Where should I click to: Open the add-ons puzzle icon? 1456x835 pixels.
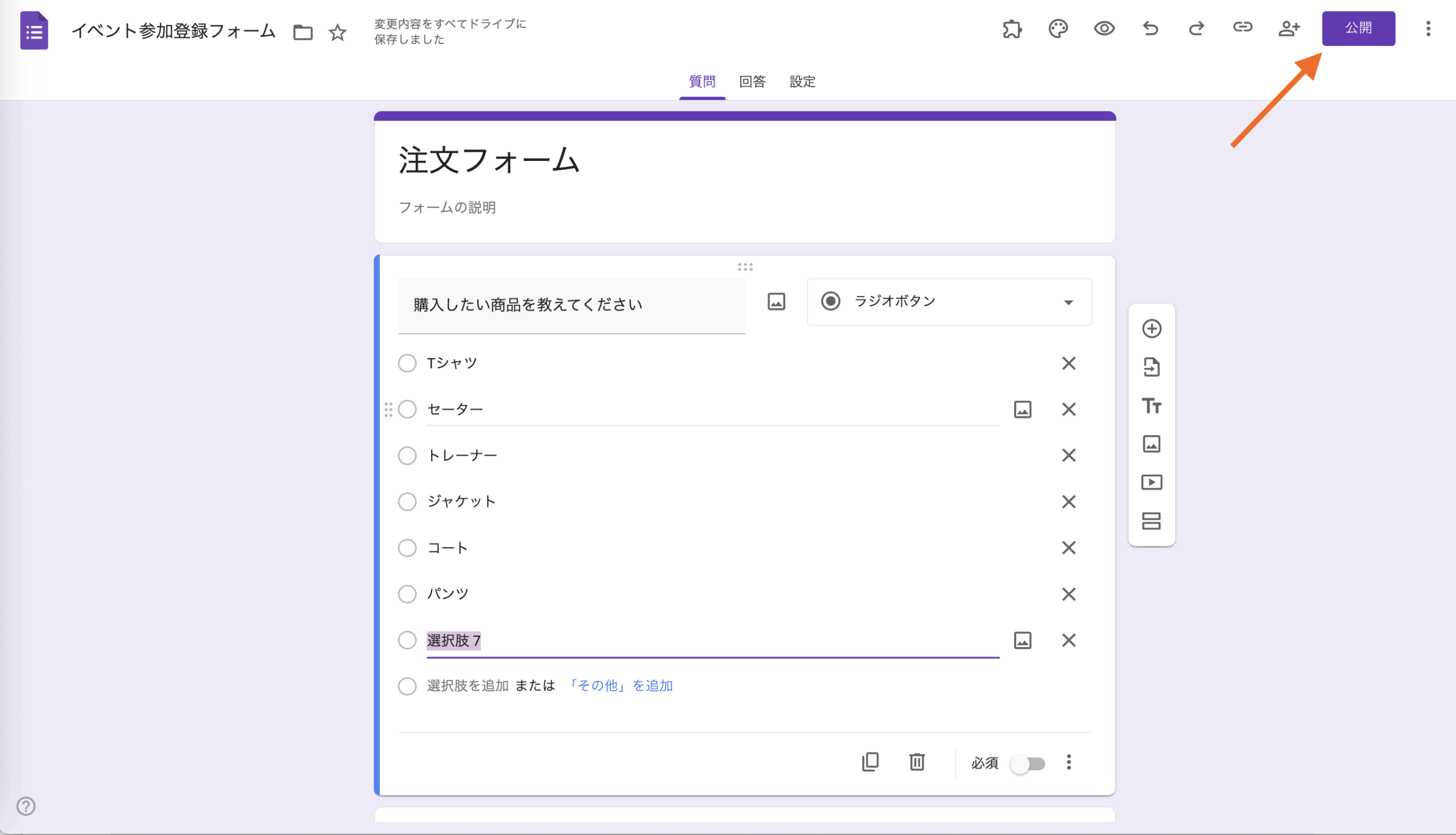point(1012,28)
